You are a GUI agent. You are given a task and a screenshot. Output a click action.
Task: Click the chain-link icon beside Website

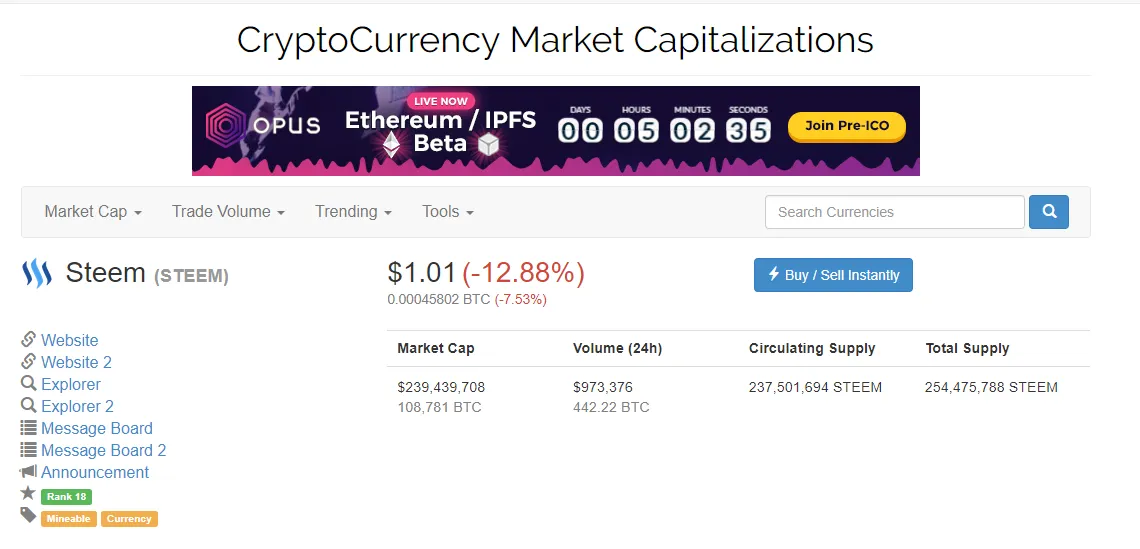point(28,339)
